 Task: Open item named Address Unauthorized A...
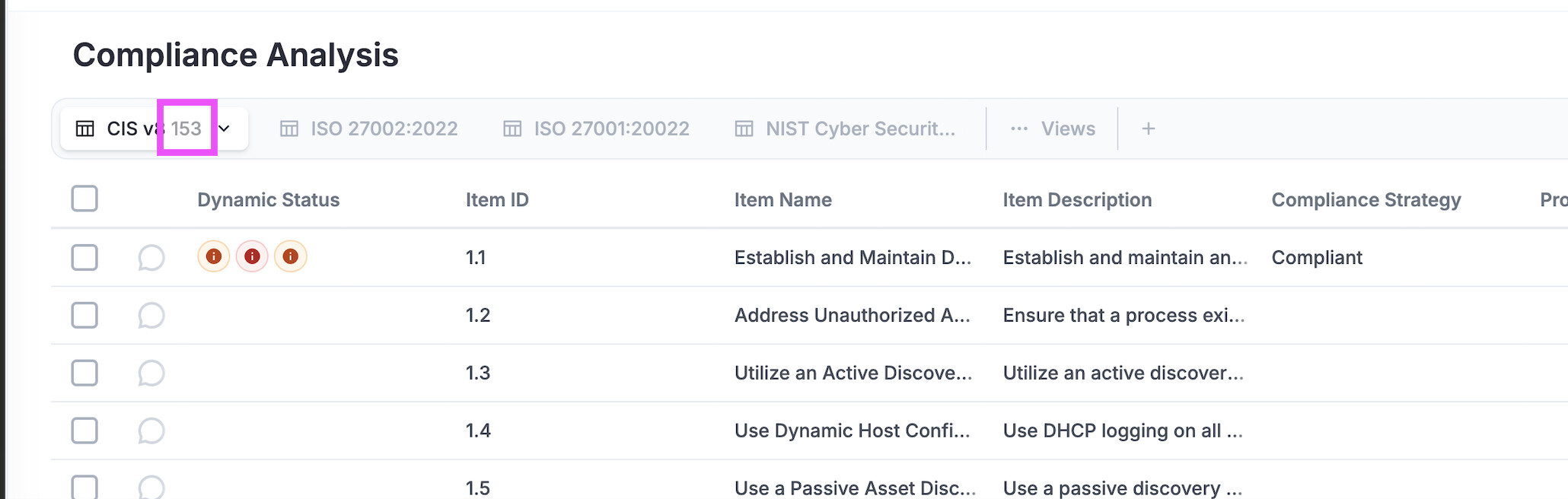[x=852, y=315]
